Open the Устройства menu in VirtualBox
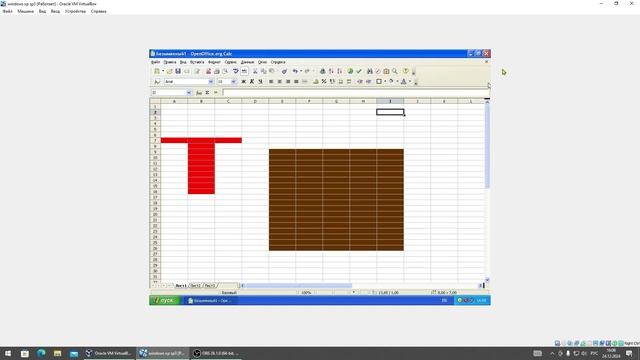 (x=76, y=11)
